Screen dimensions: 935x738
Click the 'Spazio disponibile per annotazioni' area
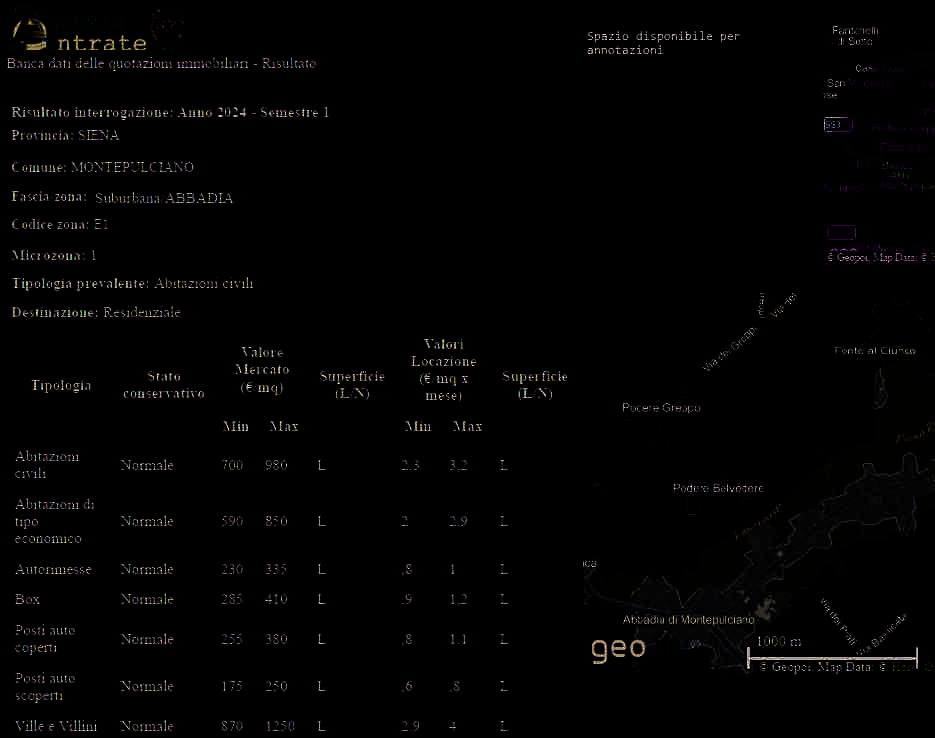[662, 43]
